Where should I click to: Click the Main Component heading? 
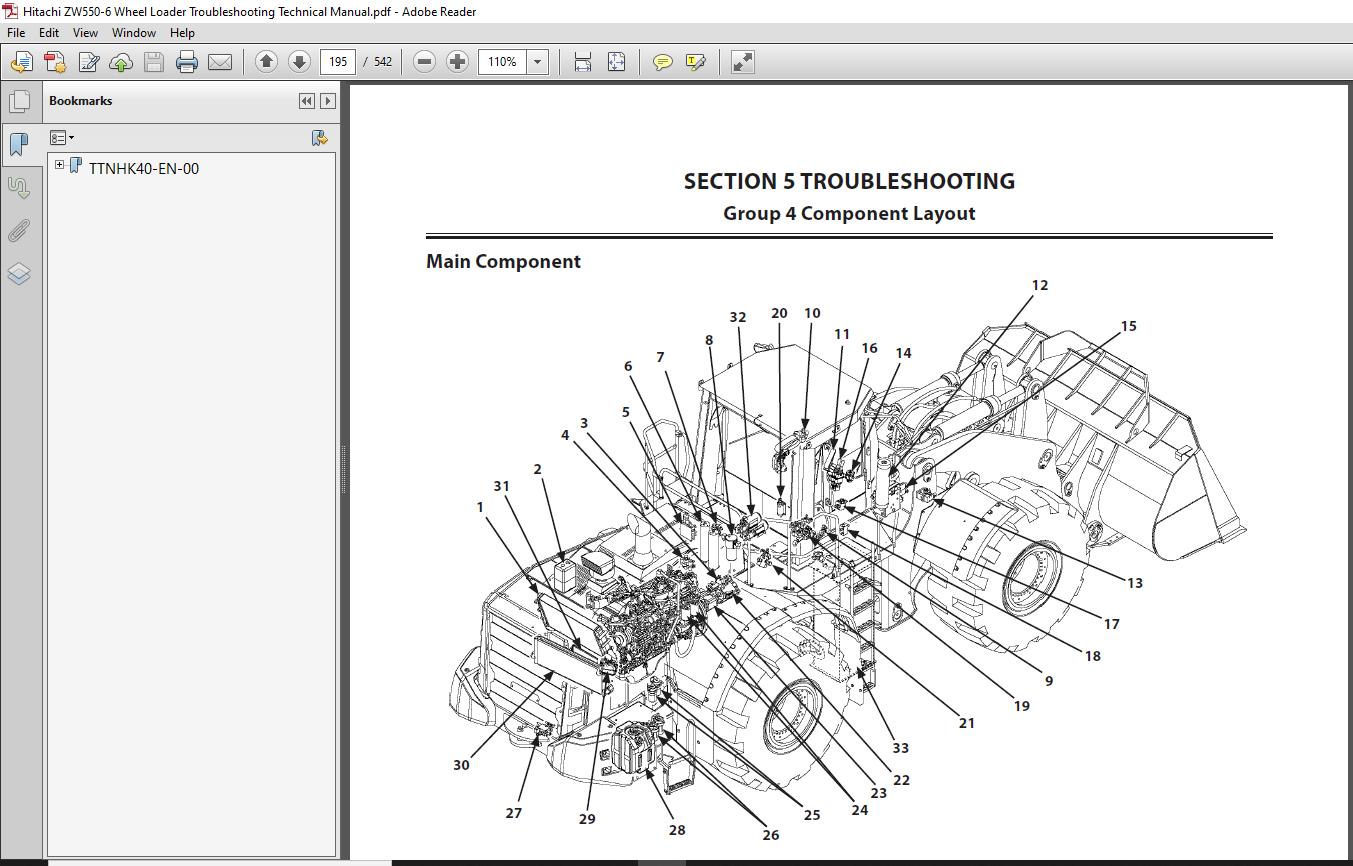(x=503, y=261)
